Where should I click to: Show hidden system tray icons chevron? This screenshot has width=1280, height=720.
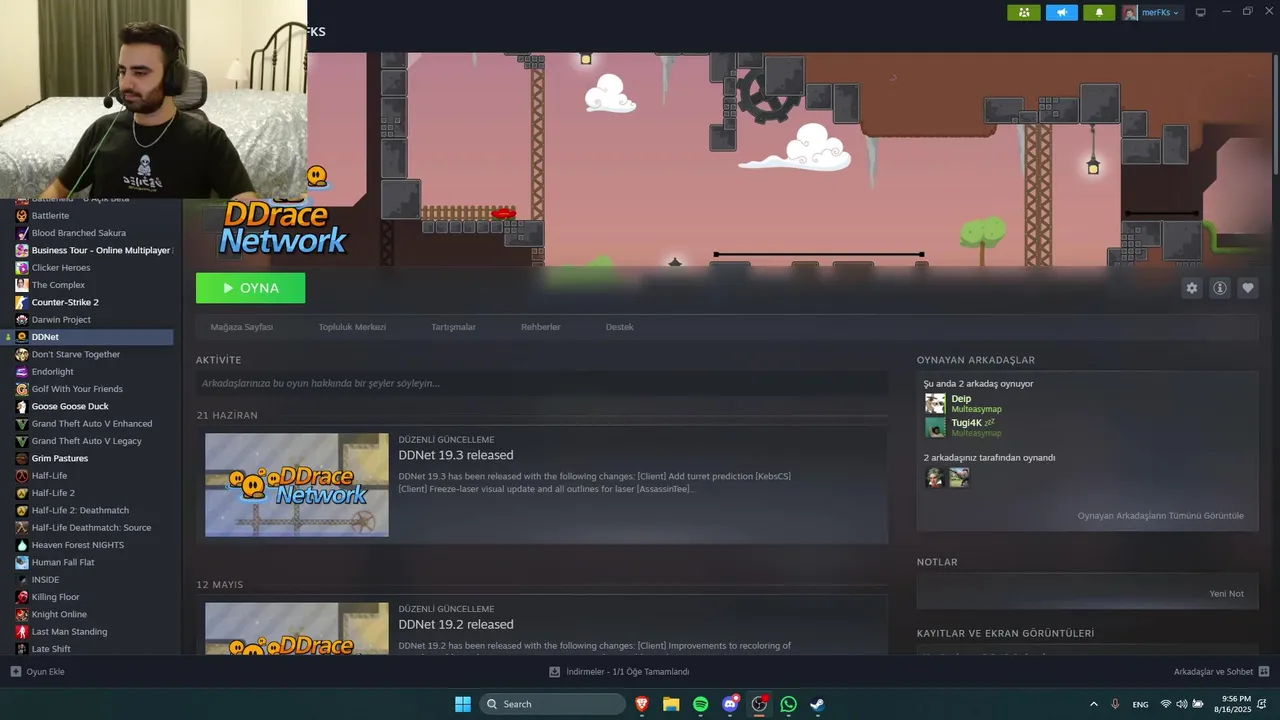click(x=1093, y=704)
